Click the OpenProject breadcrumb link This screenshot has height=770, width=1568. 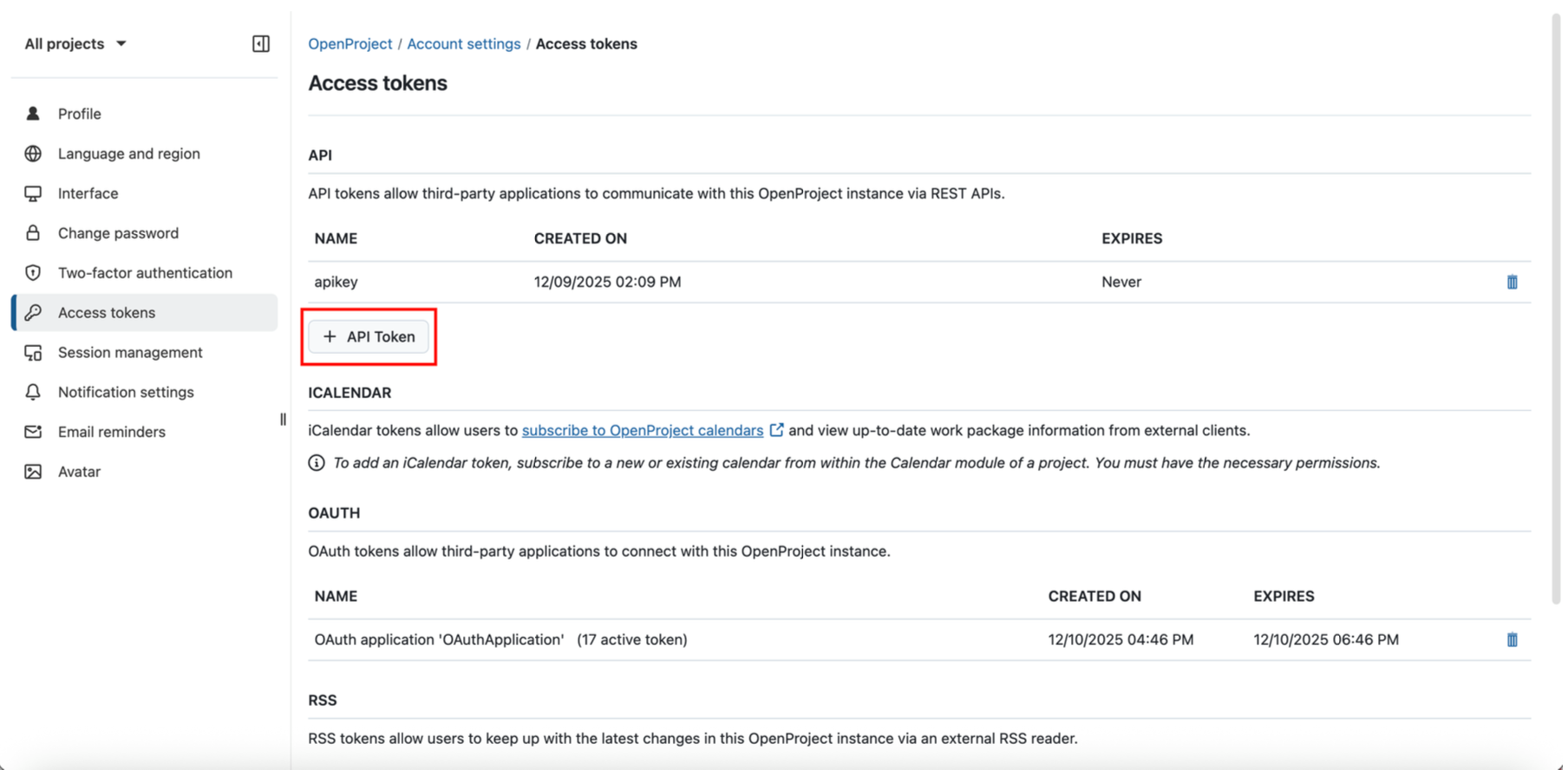(x=350, y=43)
